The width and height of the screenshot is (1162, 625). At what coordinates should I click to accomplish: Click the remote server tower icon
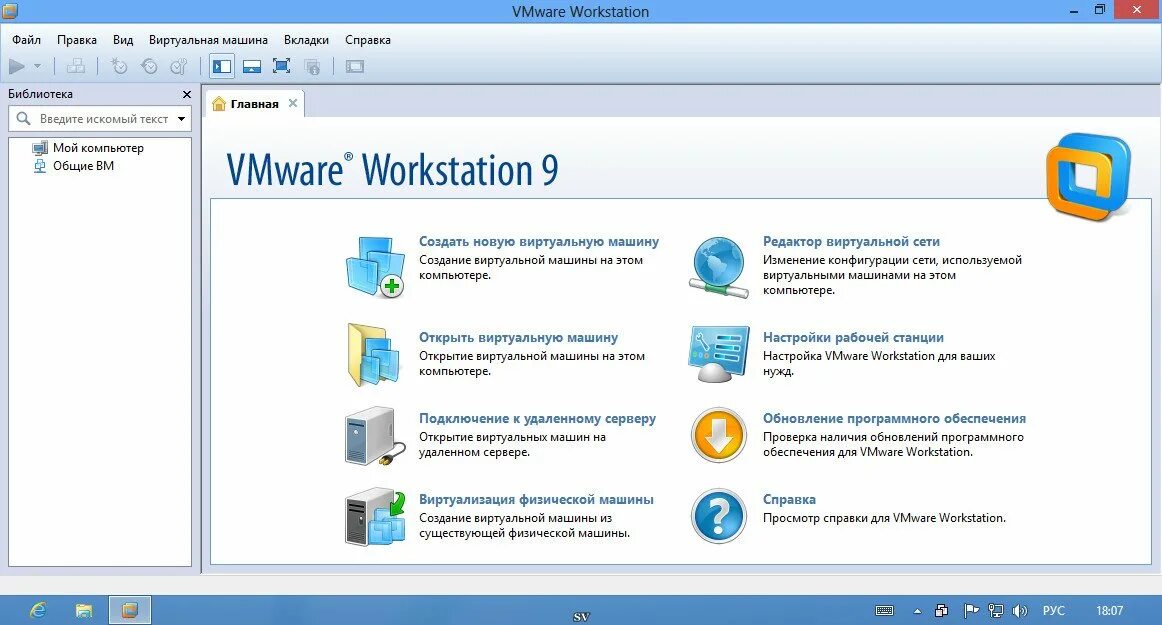tap(375, 436)
